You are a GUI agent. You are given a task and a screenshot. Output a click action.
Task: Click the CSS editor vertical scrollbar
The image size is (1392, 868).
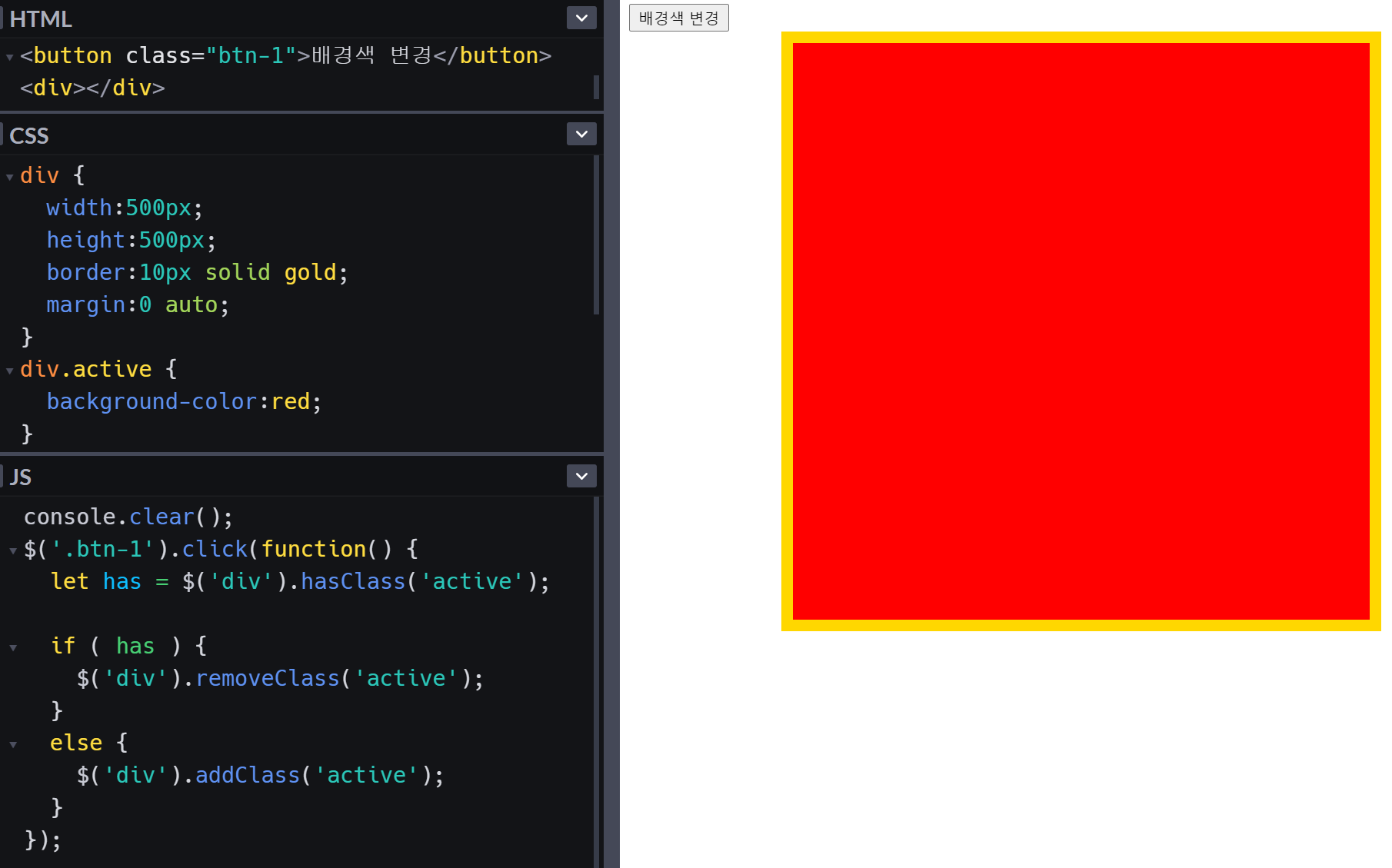tap(596, 235)
